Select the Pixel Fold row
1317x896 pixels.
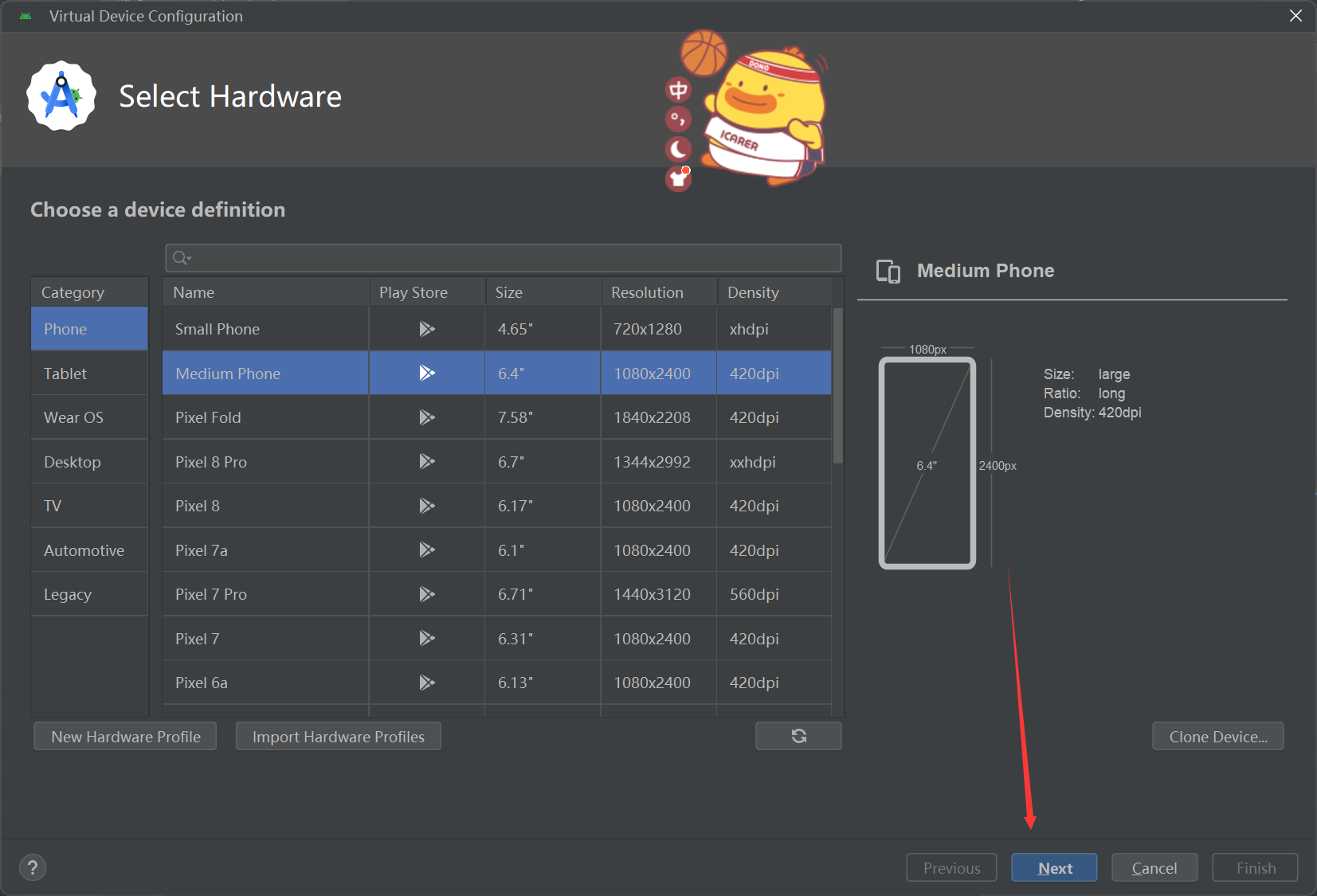click(497, 417)
